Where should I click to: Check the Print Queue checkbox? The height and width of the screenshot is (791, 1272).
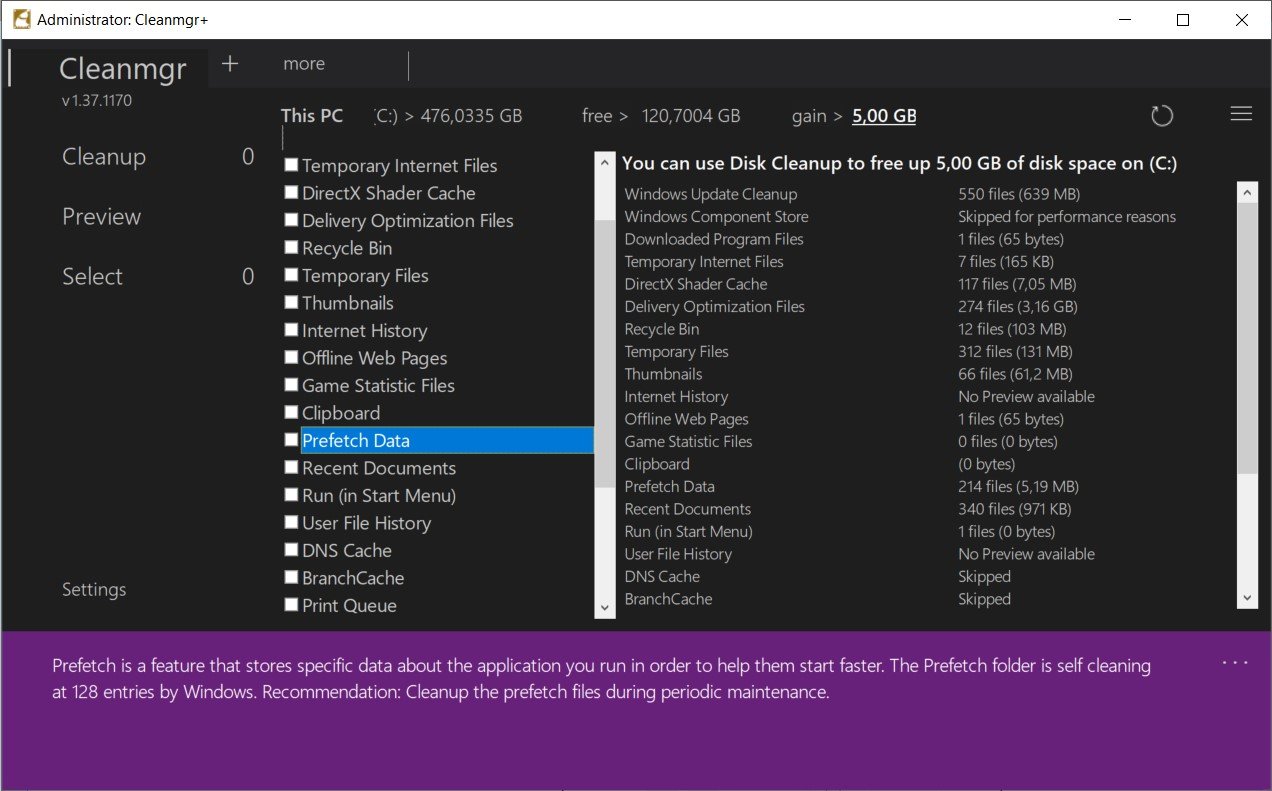[291, 605]
